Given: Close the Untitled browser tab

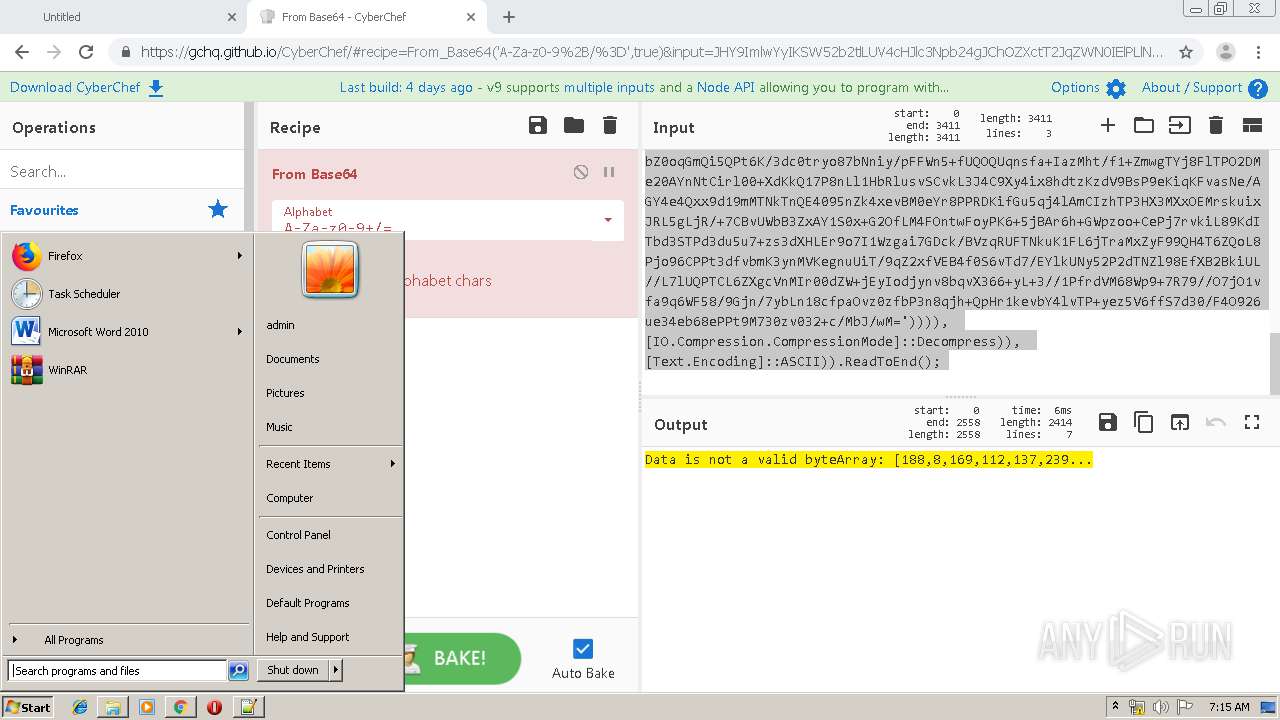Looking at the screenshot, I should [x=232, y=17].
